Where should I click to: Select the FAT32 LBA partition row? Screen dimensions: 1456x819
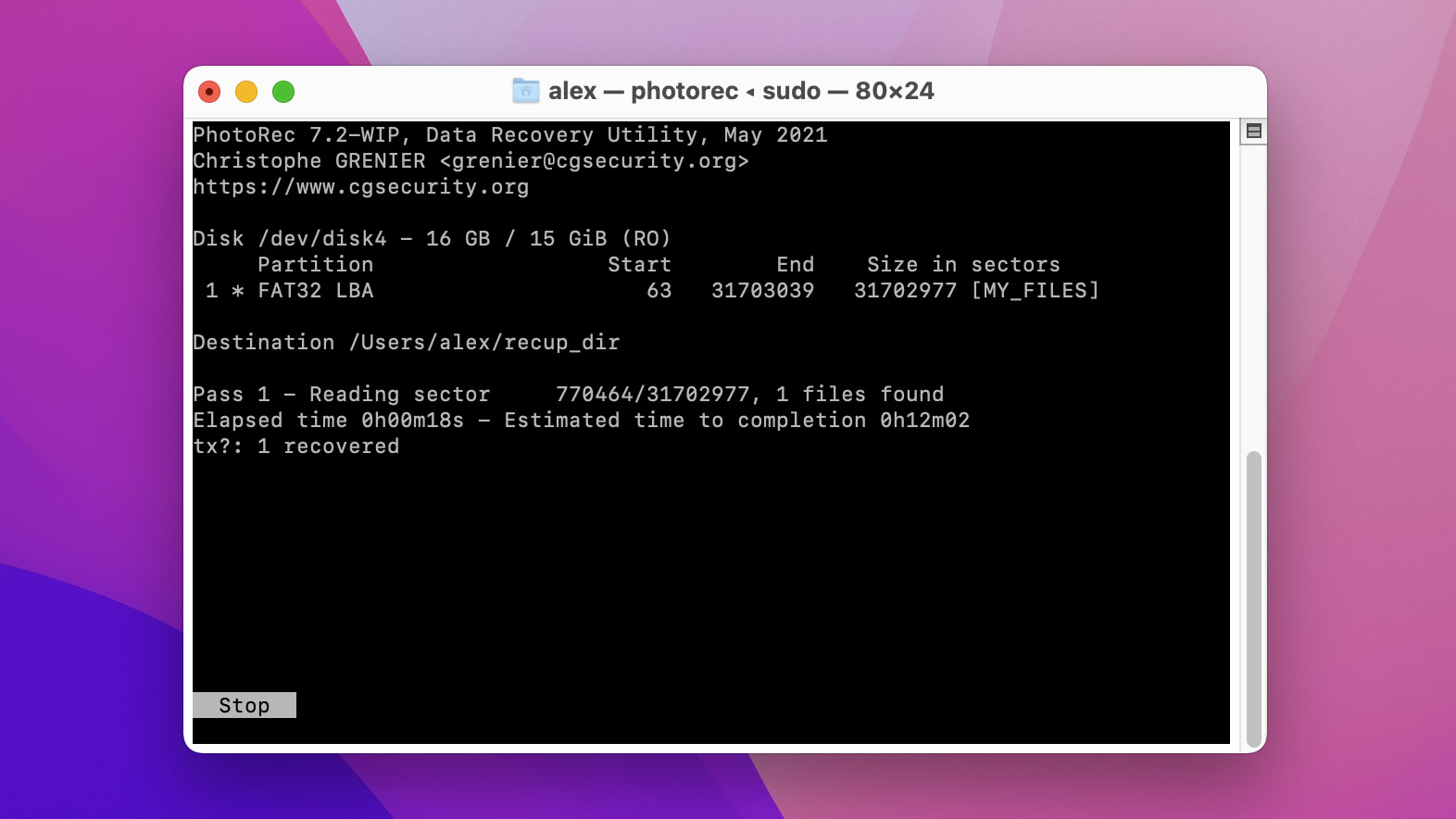tap(315, 291)
